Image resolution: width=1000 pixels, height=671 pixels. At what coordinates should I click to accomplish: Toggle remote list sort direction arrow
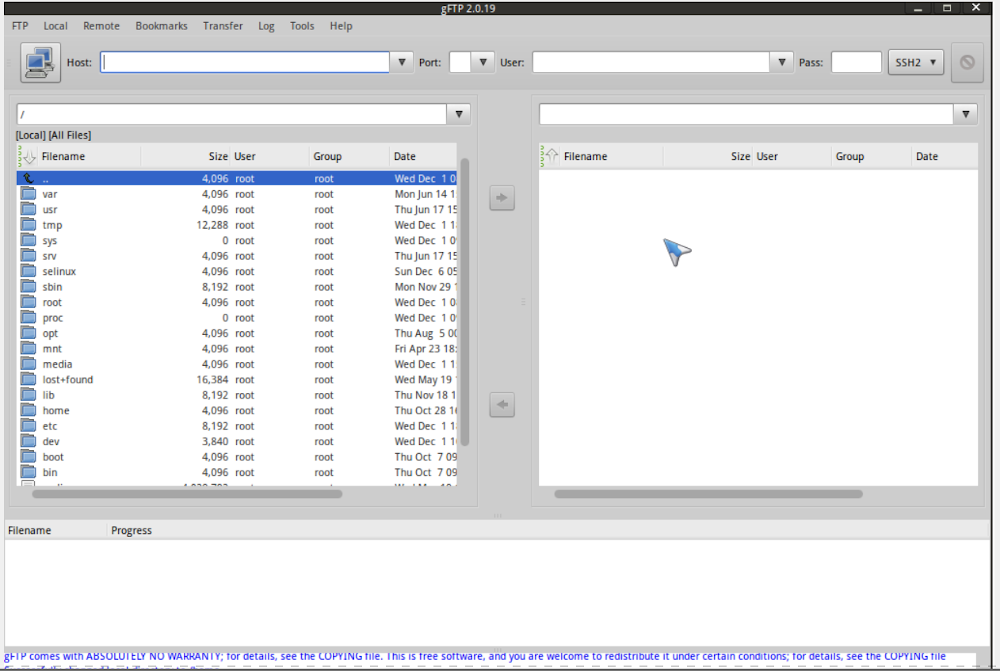(550, 156)
